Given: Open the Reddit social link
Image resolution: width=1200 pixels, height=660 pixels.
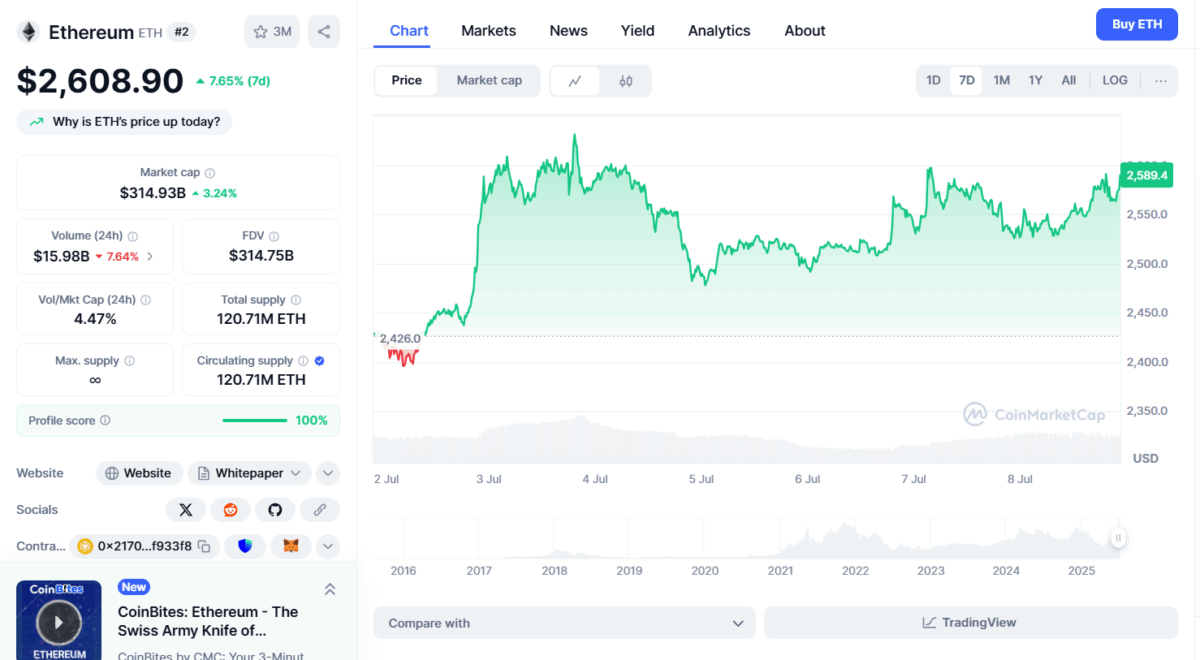Looking at the screenshot, I should (x=231, y=510).
